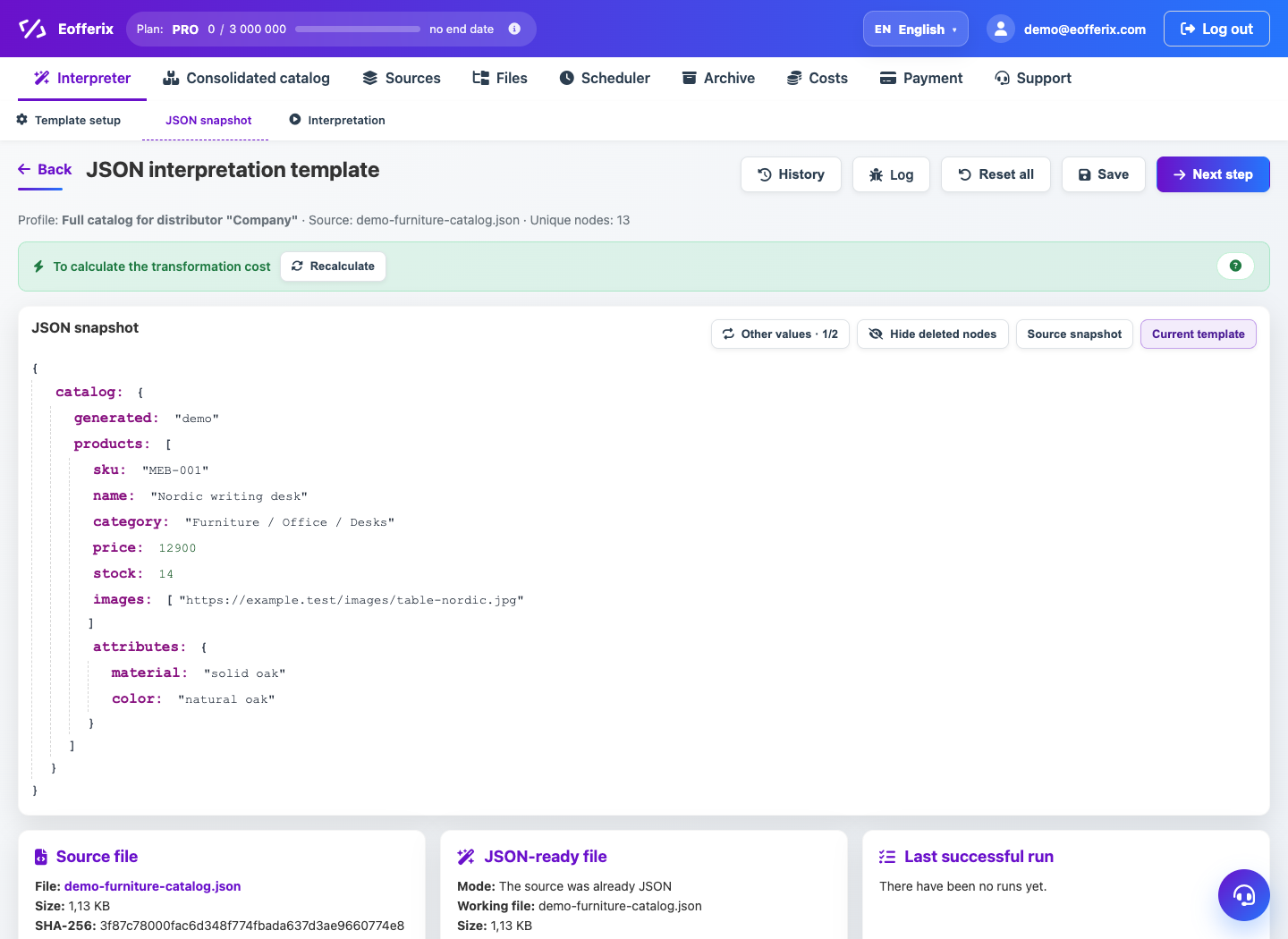Click the plan info circle icon

pyautogui.click(x=514, y=29)
